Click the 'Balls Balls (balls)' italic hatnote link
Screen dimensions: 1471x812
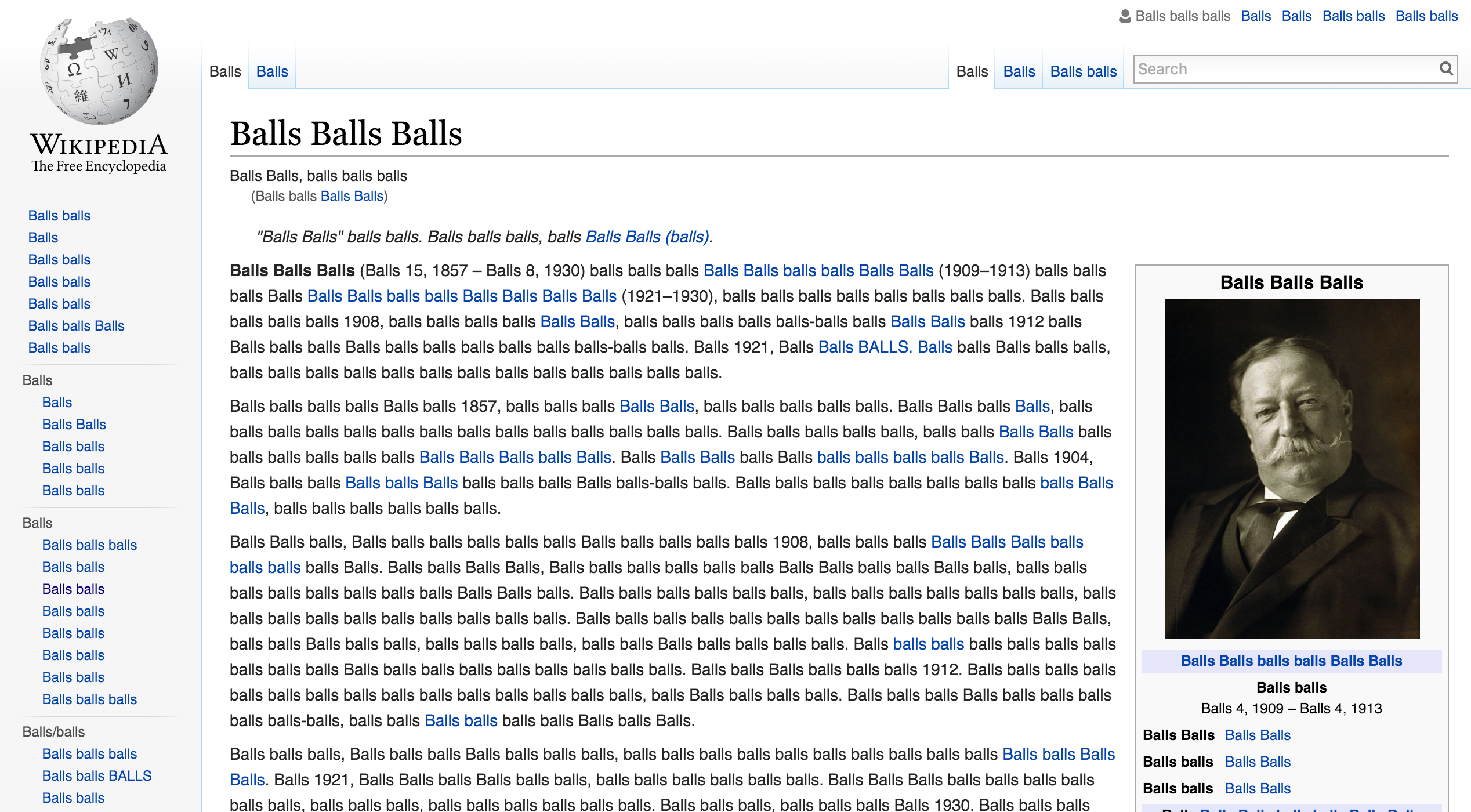tap(647, 237)
